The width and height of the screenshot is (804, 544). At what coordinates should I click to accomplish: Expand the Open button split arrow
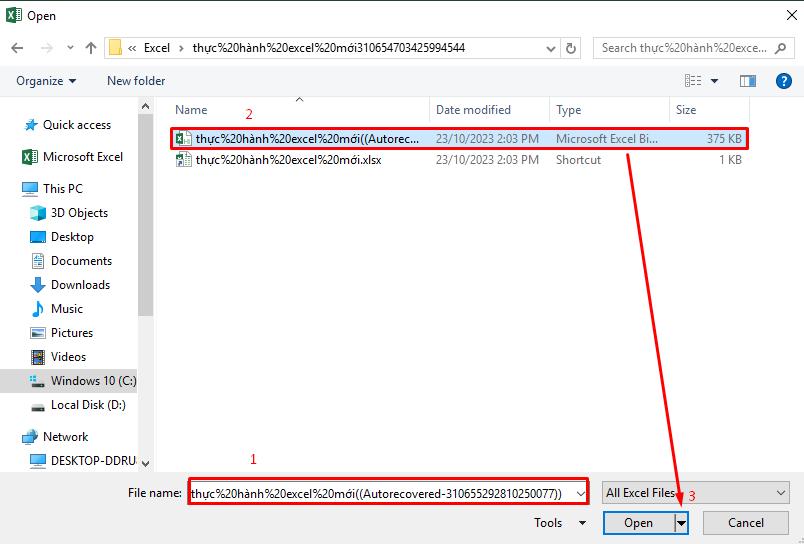coord(681,523)
